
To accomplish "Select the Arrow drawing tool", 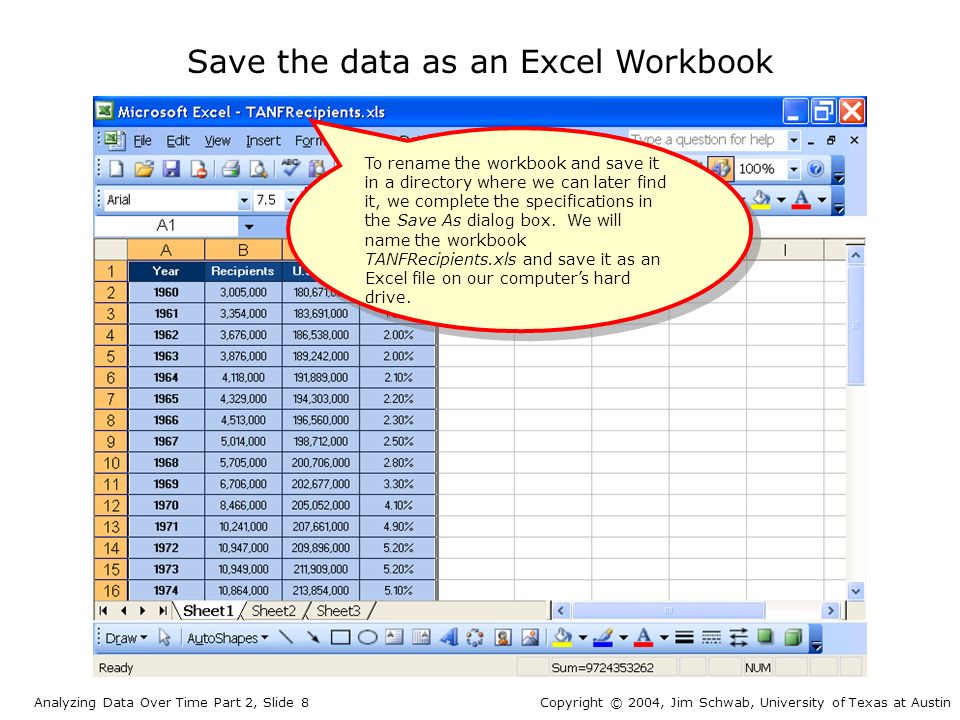I will (x=313, y=638).
